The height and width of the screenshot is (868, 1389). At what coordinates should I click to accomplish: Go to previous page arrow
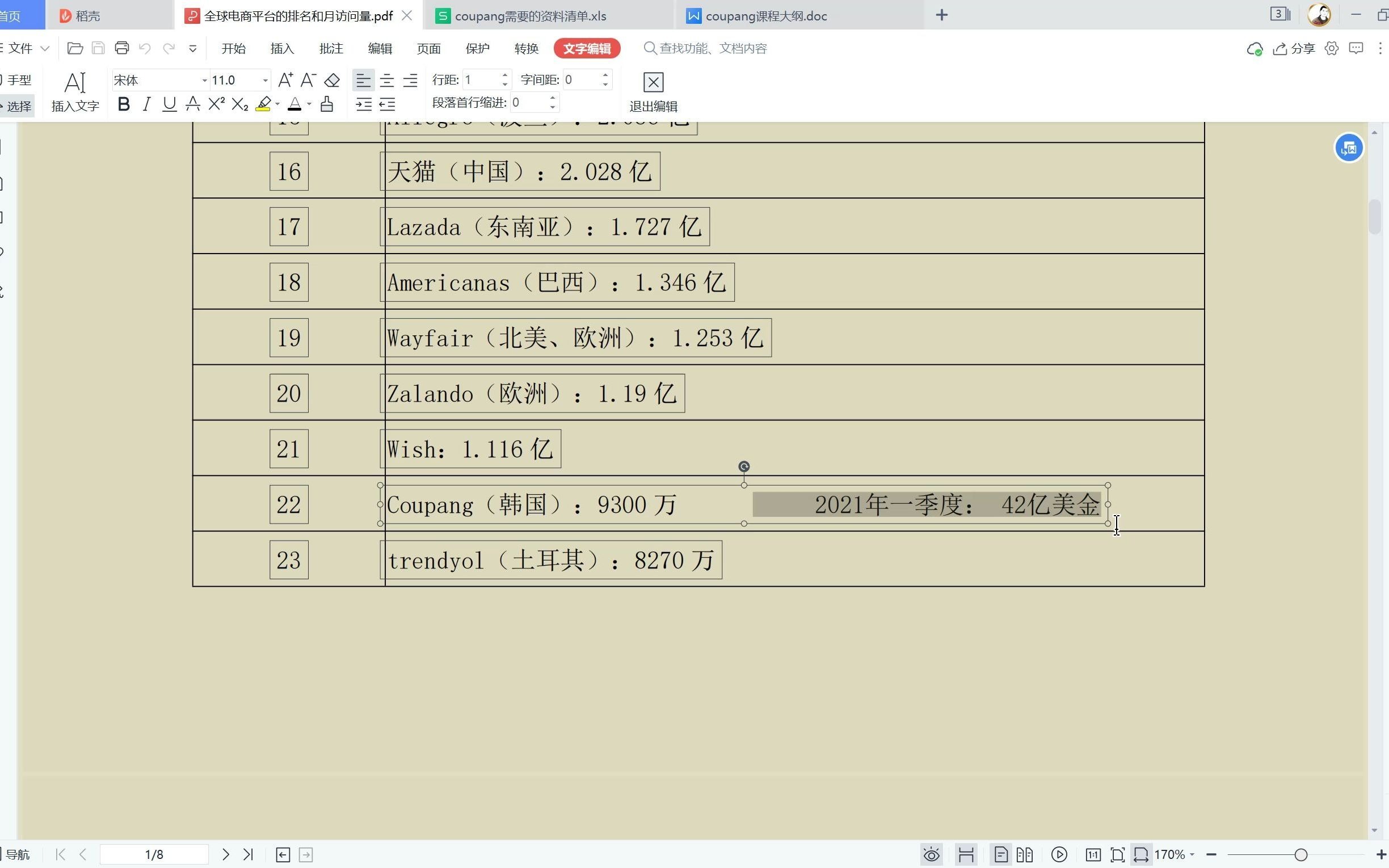(x=83, y=854)
